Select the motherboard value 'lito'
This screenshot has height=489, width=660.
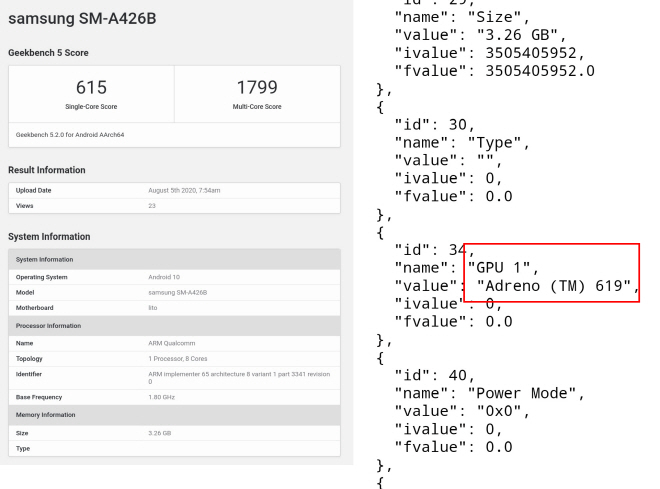tap(152, 308)
